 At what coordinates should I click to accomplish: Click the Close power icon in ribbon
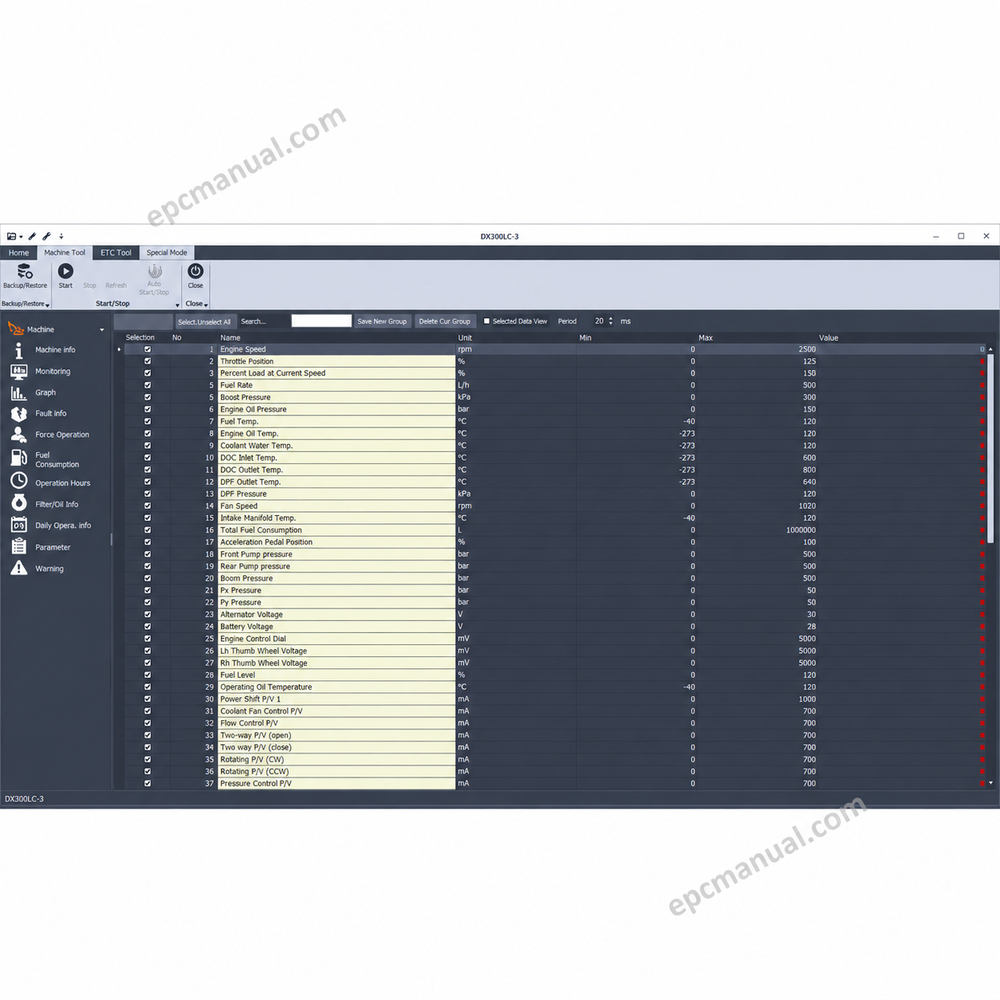tap(195, 271)
